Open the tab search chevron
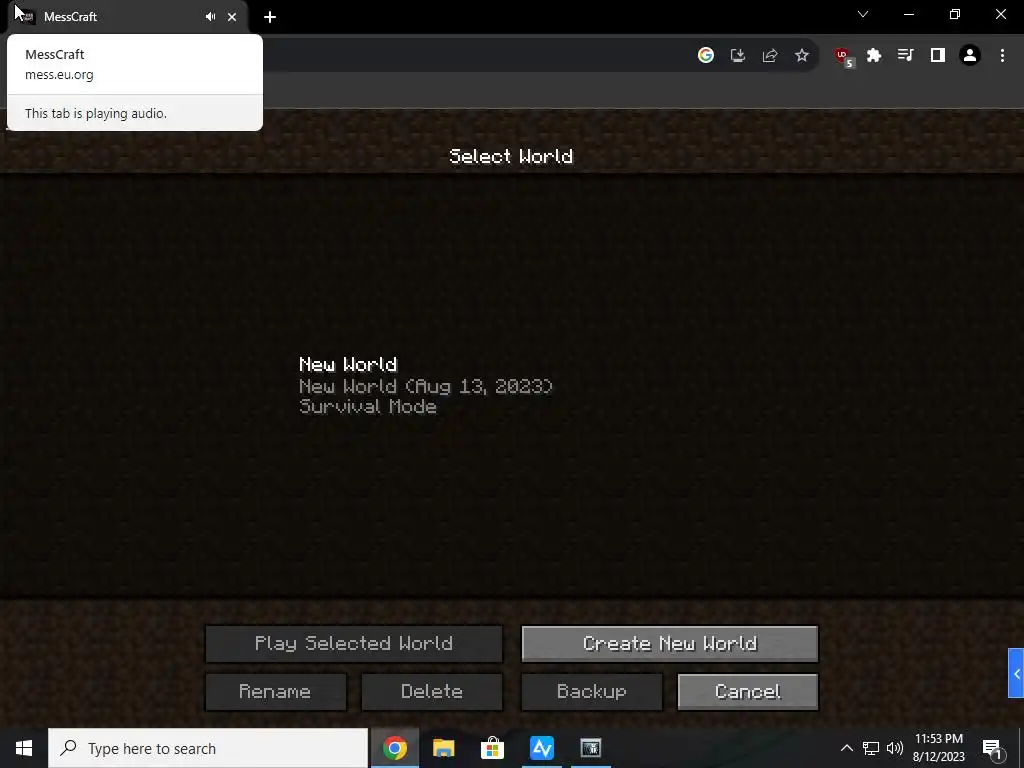This screenshot has height=768, width=1024. (x=863, y=14)
